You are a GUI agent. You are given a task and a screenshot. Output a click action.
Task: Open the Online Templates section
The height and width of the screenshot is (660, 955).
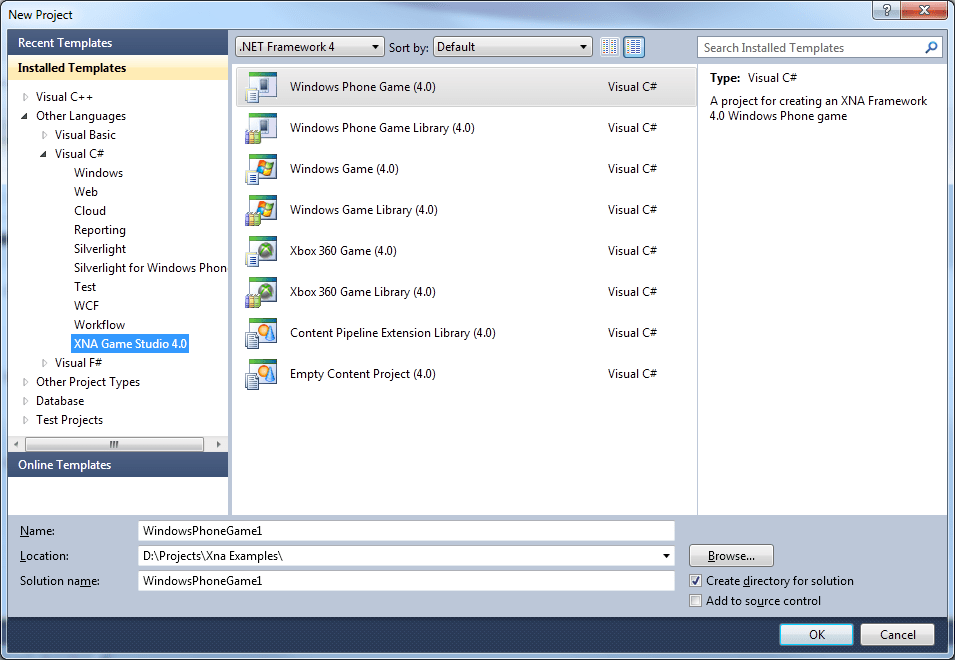(x=118, y=465)
